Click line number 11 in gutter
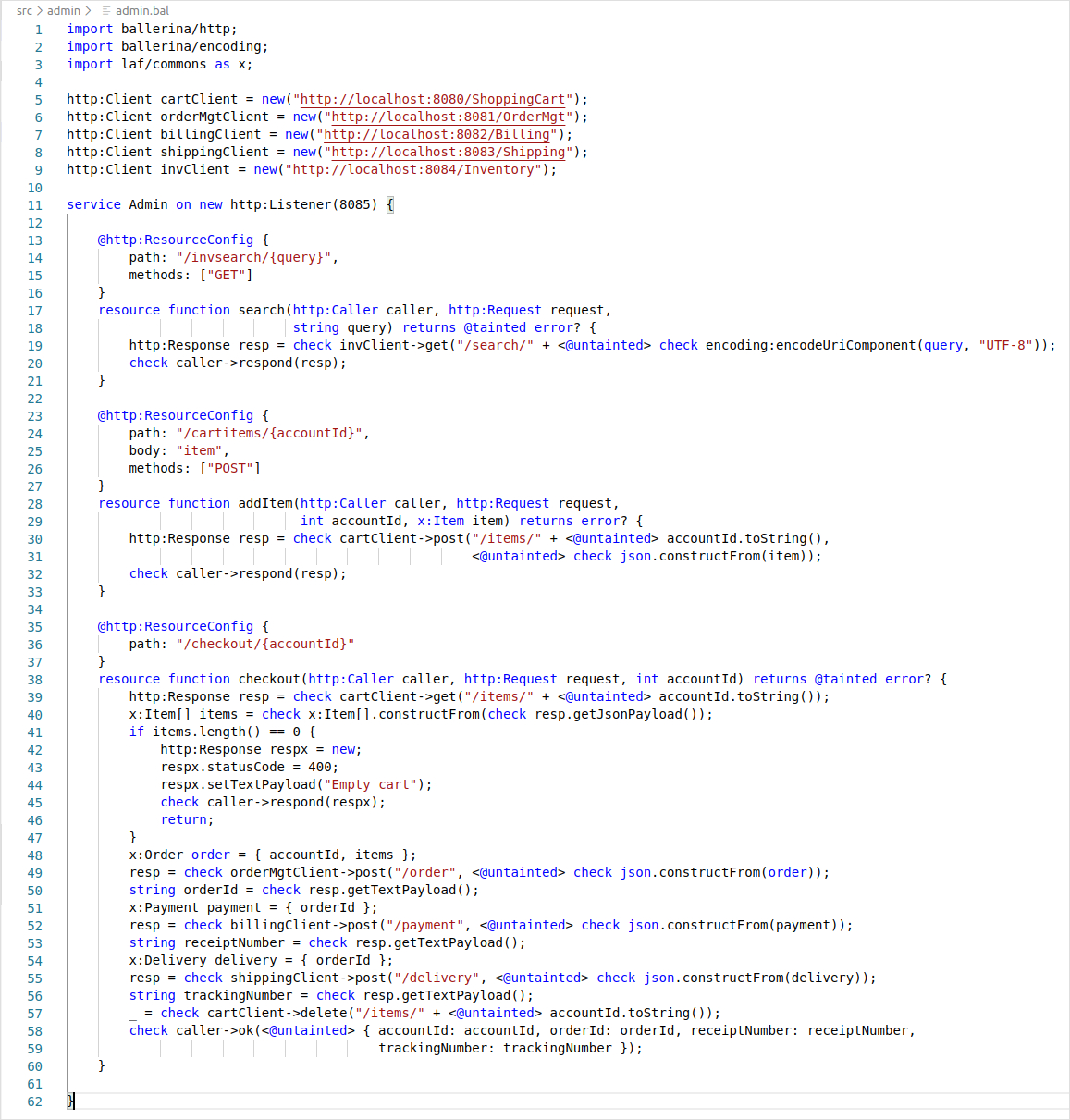Viewport: 1070px width, 1120px height. [34, 205]
